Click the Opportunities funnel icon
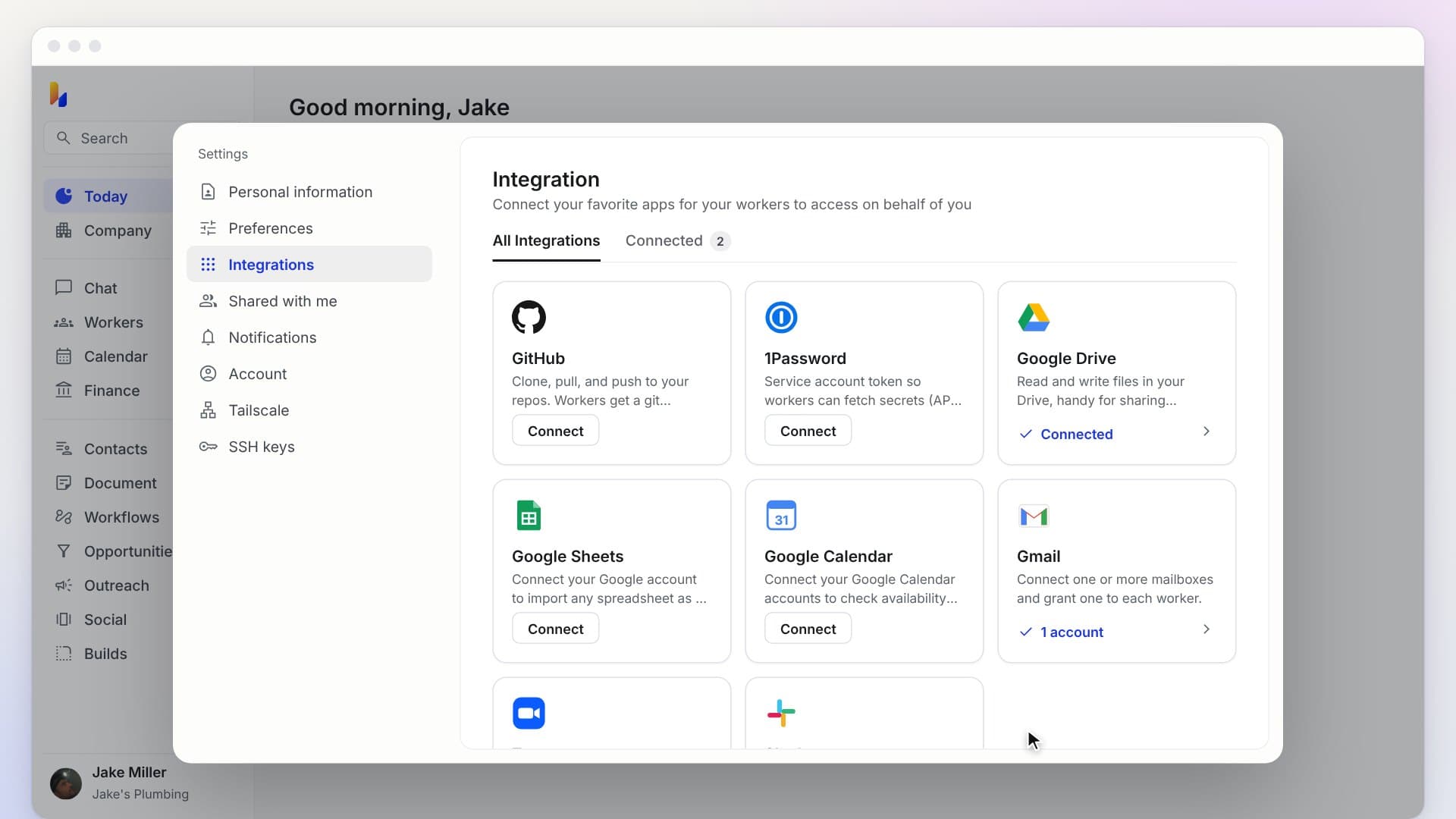1456x819 pixels. pos(64,551)
